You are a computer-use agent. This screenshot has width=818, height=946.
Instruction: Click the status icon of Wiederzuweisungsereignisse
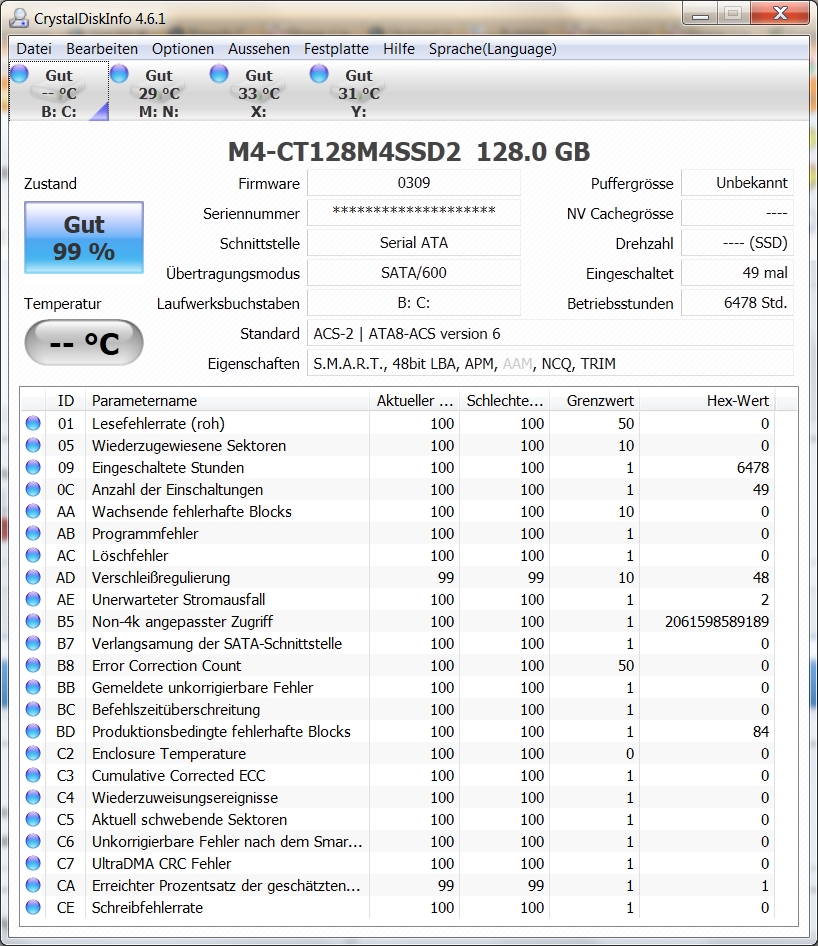pos(33,798)
